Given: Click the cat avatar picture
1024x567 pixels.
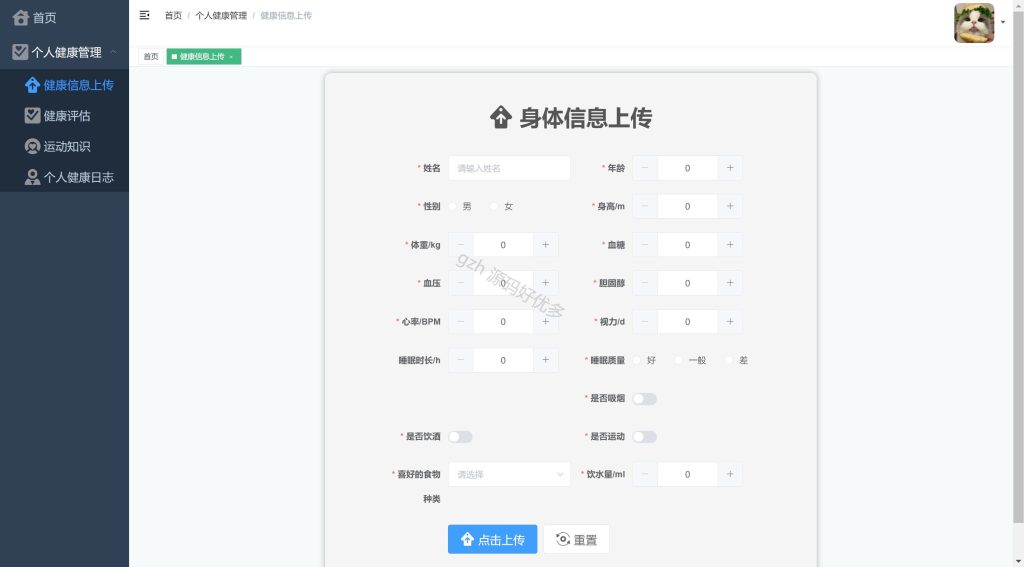Looking at the screenshot, I should point(974,23).
